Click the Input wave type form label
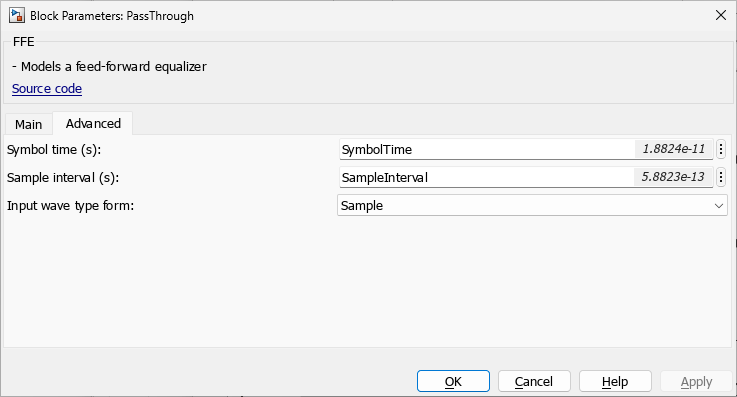The image size is (737, 397). click(71, 206)
